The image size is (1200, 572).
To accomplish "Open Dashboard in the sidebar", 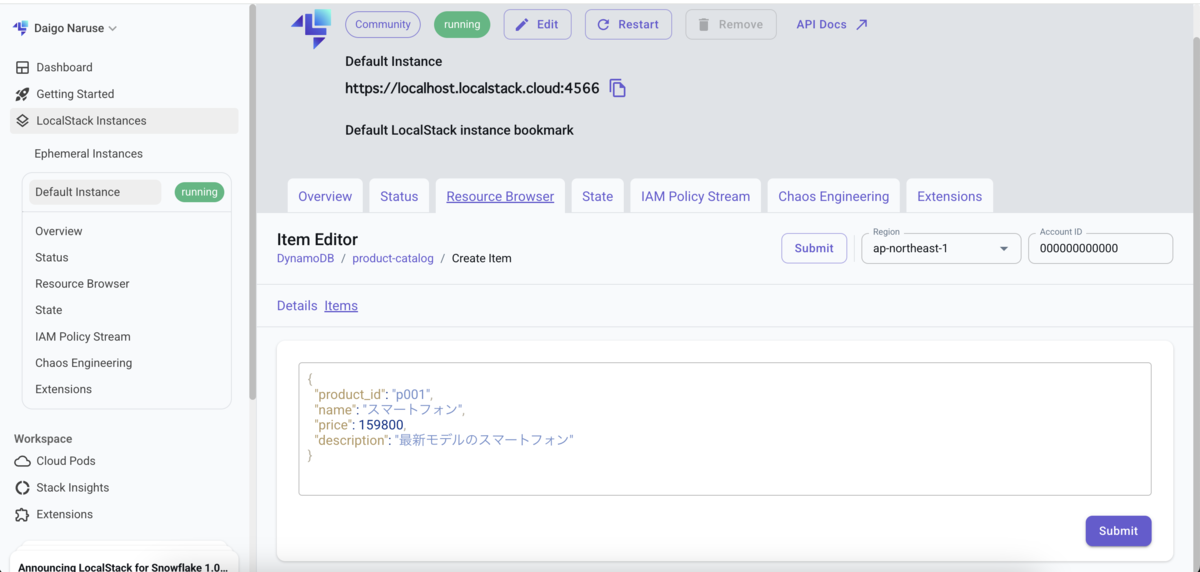I will 64,67.
